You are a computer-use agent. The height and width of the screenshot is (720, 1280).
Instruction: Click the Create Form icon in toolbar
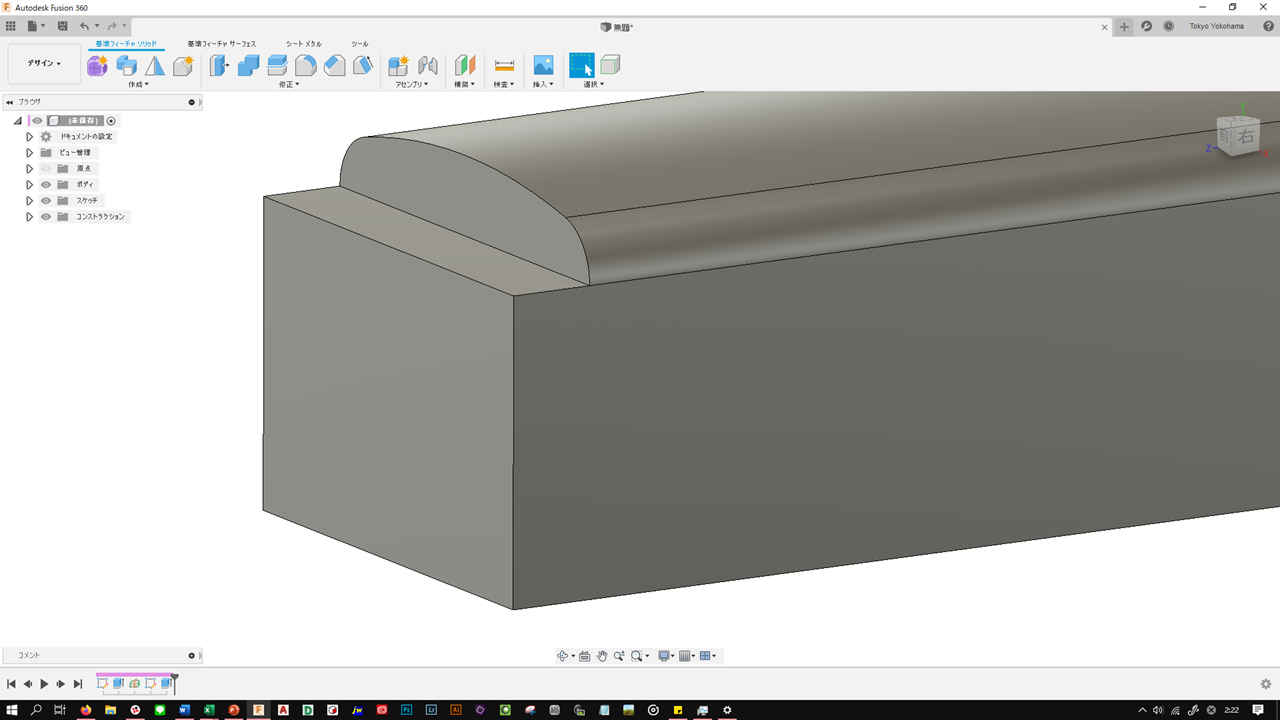(x=97, y=66)
